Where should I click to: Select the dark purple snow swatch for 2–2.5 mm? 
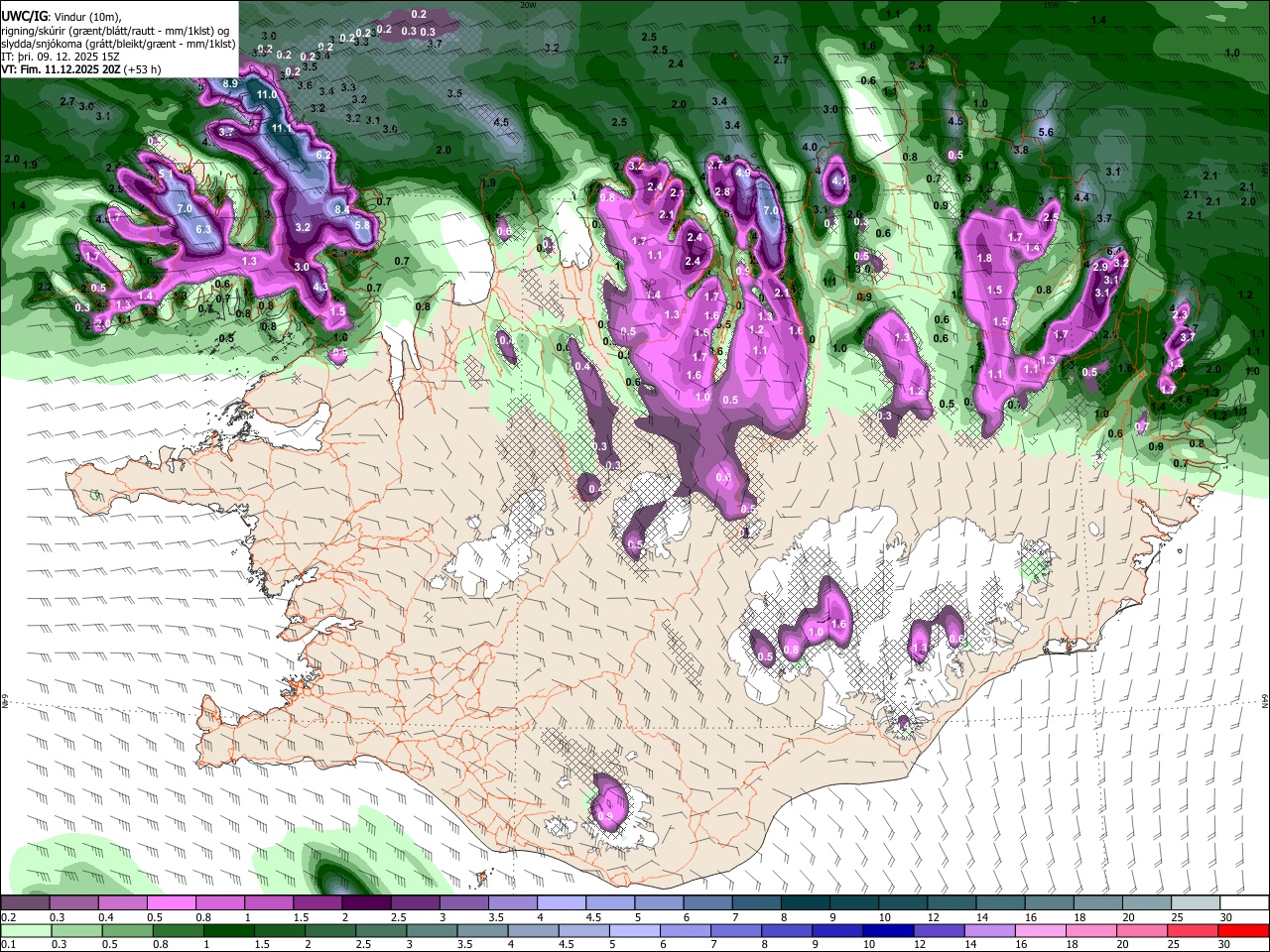(365, 903)
